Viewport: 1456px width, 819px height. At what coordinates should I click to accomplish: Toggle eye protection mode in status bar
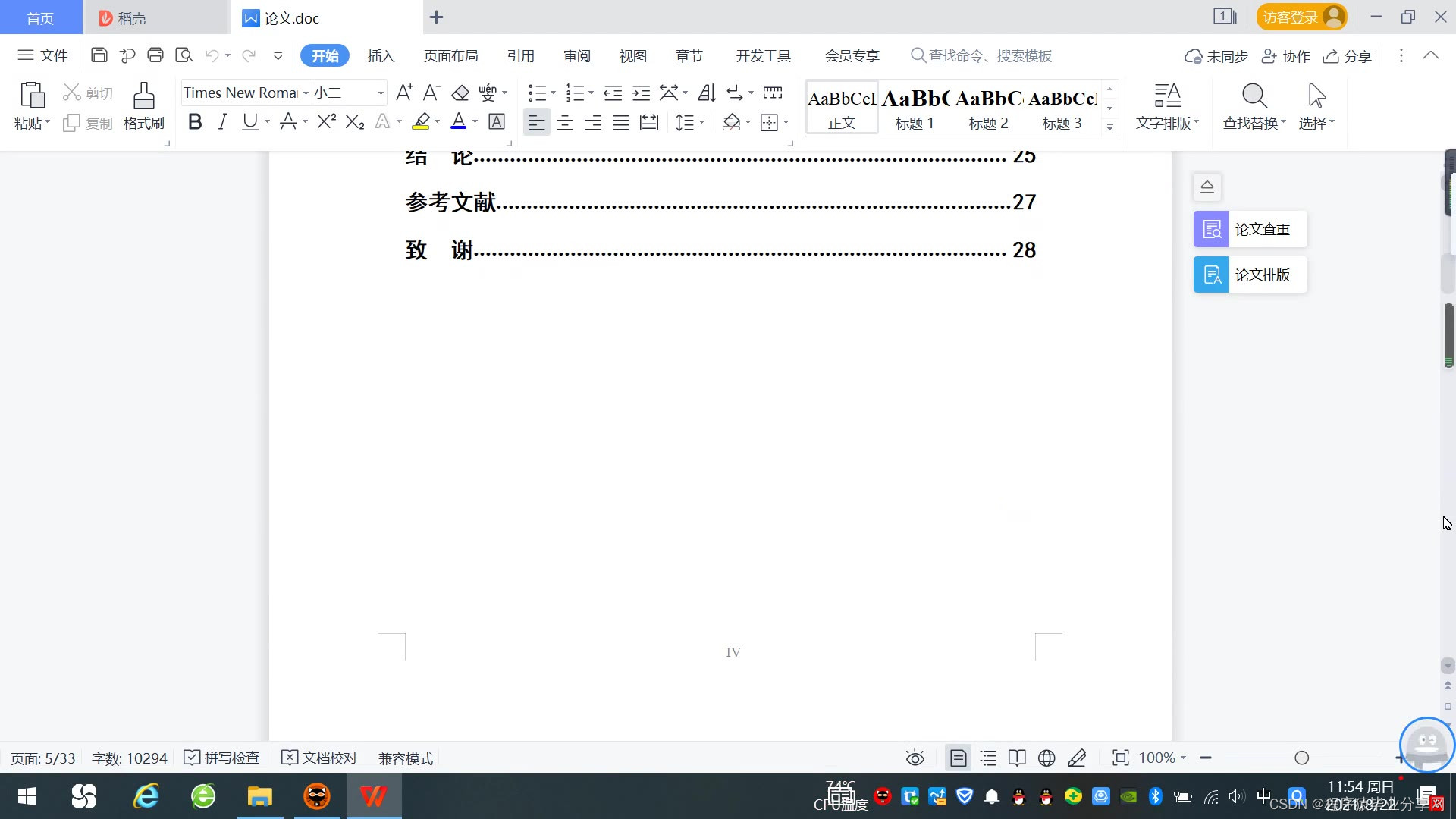coord(915,758)
